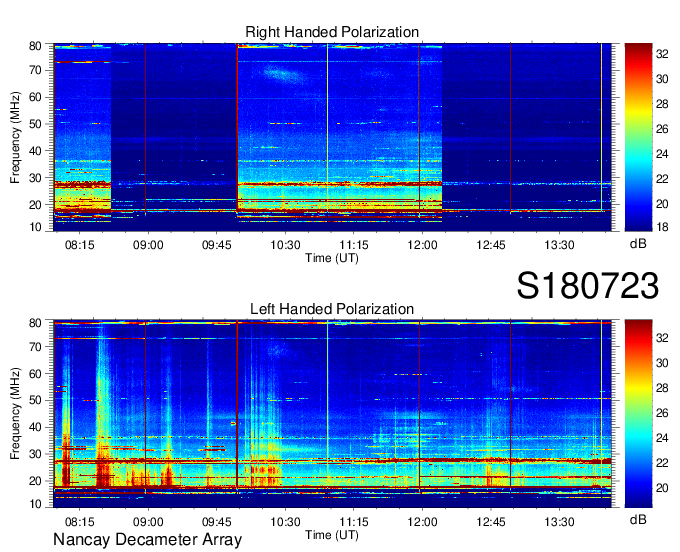Click "Time (UT)" label under the lower plot
This screenshot has width=680, height=552.
(332, 535)
